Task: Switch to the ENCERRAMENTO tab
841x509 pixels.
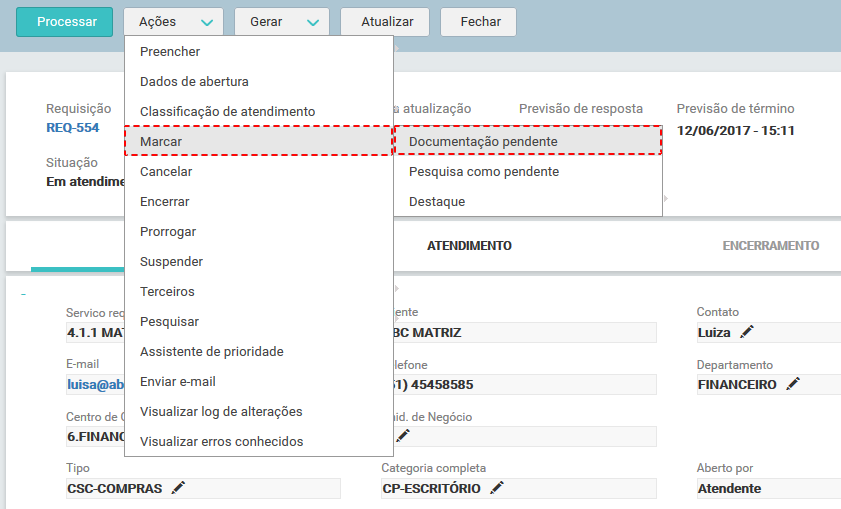Action: tap(771, 246)
